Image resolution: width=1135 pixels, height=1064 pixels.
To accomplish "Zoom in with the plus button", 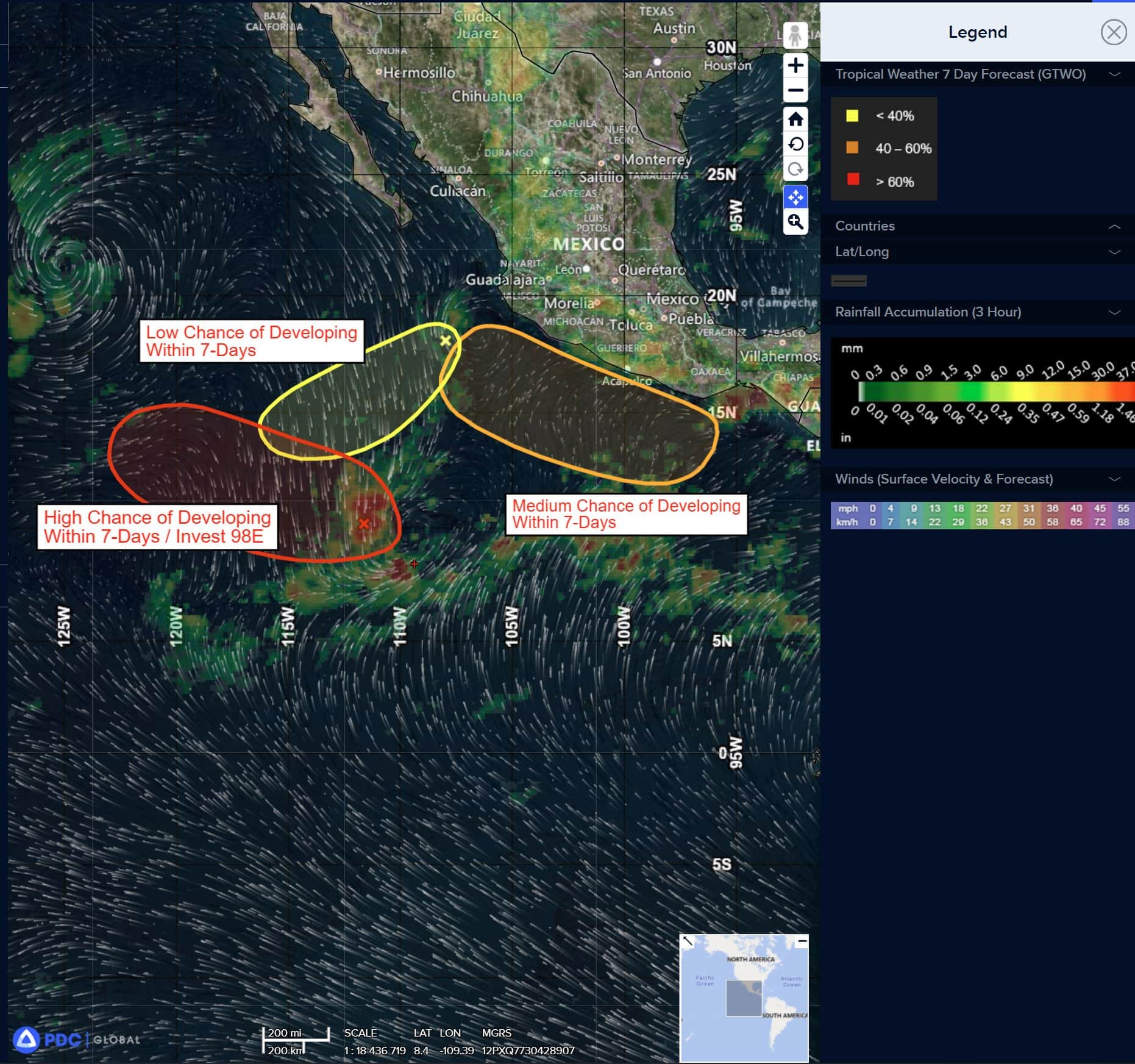I will point(795,65).
